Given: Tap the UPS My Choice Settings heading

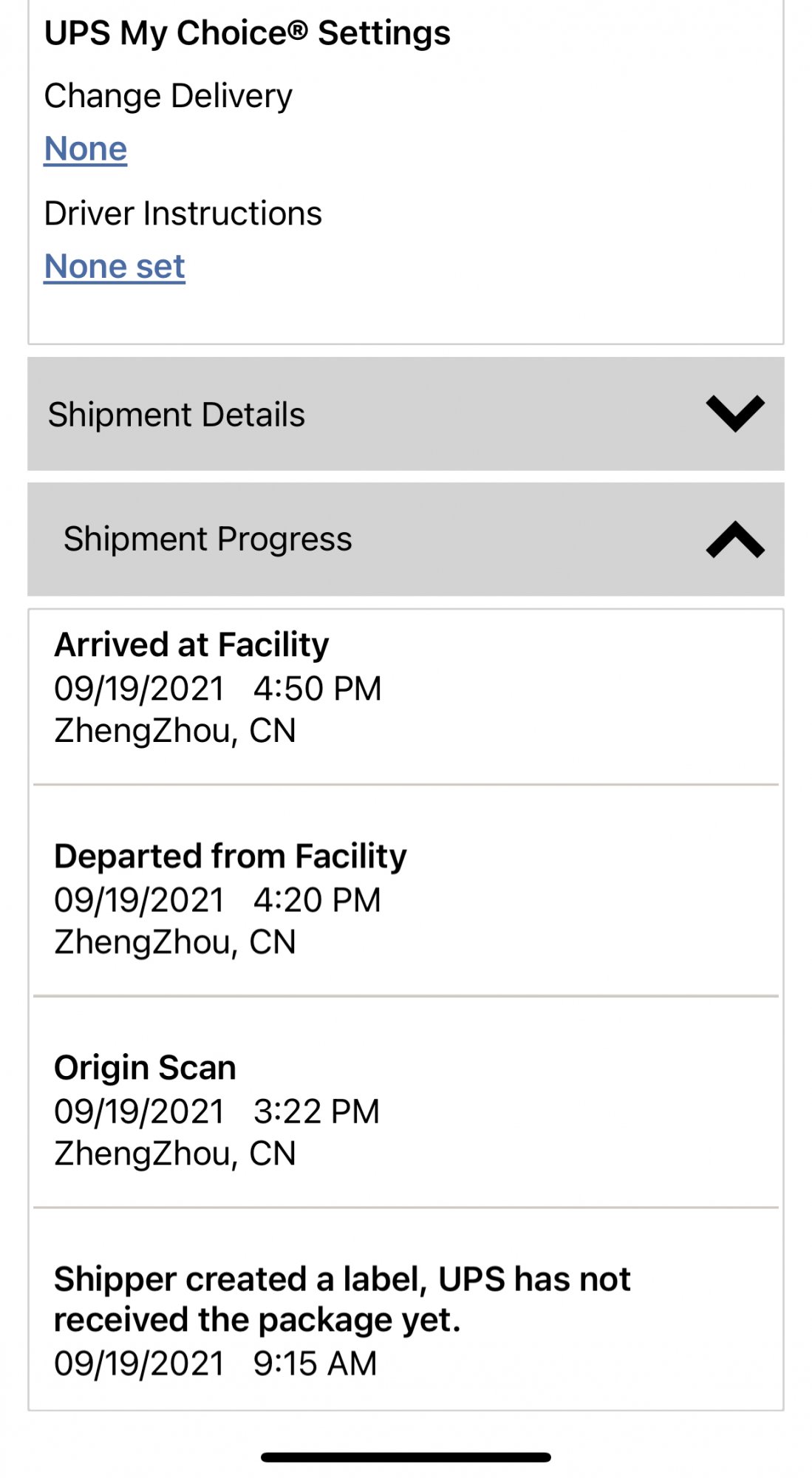Looking at the screenshot, I should pos(248,34).
